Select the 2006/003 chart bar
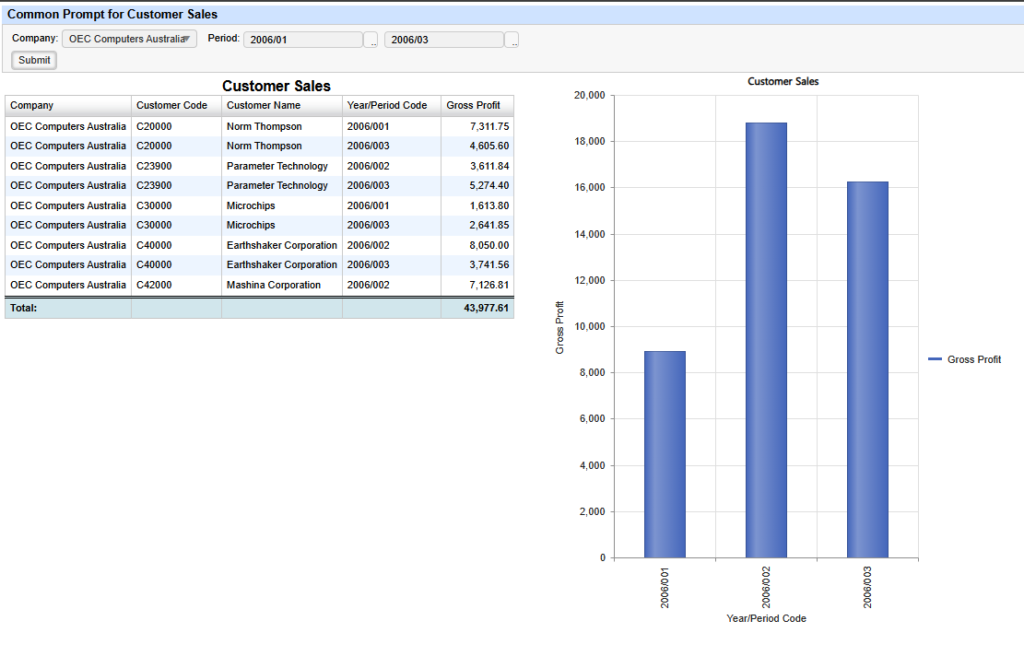Viewport: 1024px width, 656px height. coord(867,369)
